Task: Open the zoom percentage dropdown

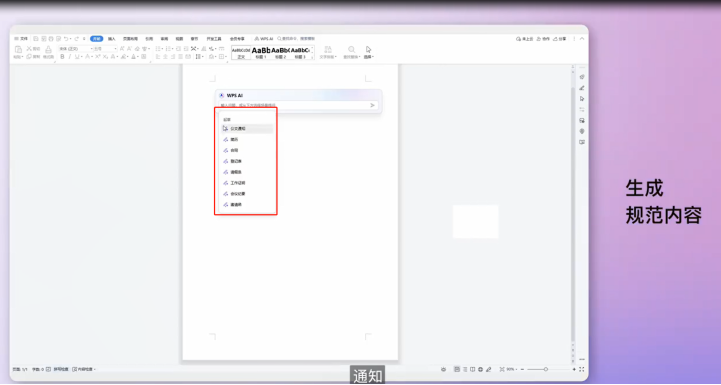Action: tap(511, 369)
